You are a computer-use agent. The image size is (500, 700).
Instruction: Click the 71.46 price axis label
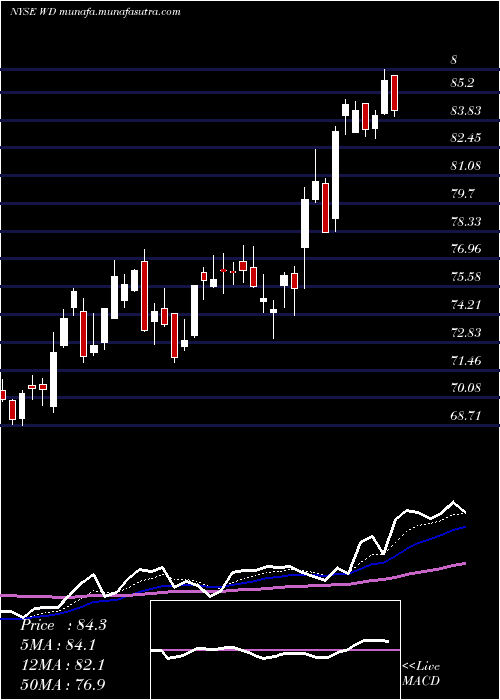click(466, 360)
